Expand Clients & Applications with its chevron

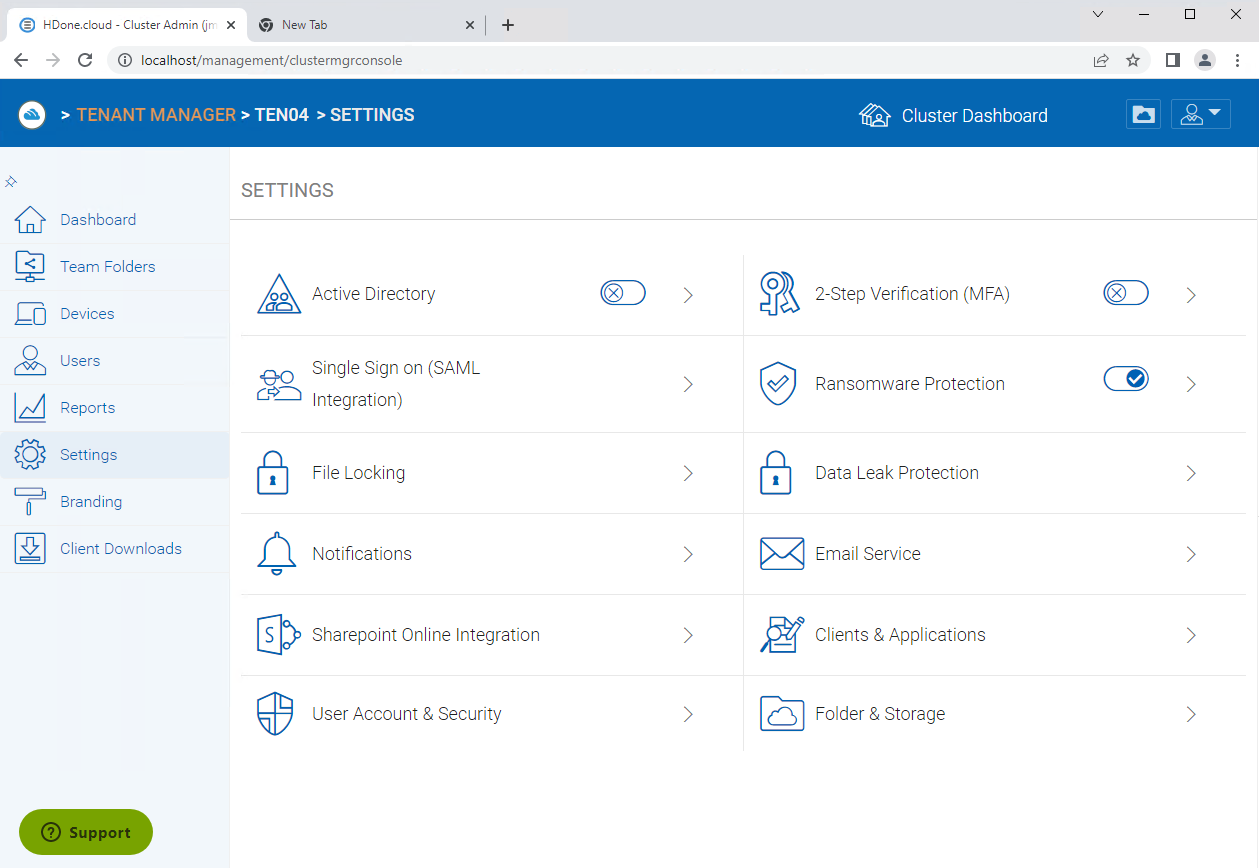tap(1191, 635)
